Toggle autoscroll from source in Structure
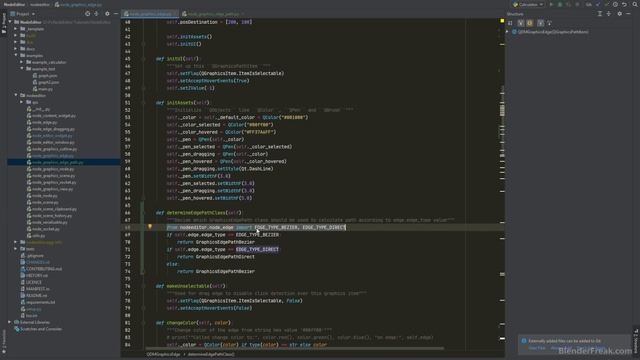Screen dimensions: 640x360 click(549, 23)
